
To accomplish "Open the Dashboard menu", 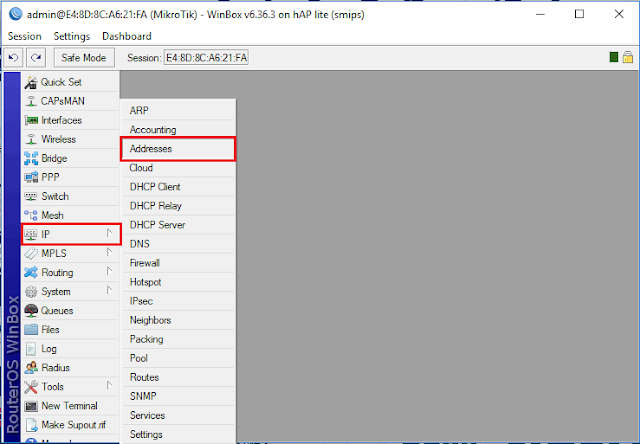I will coord(127,36).
